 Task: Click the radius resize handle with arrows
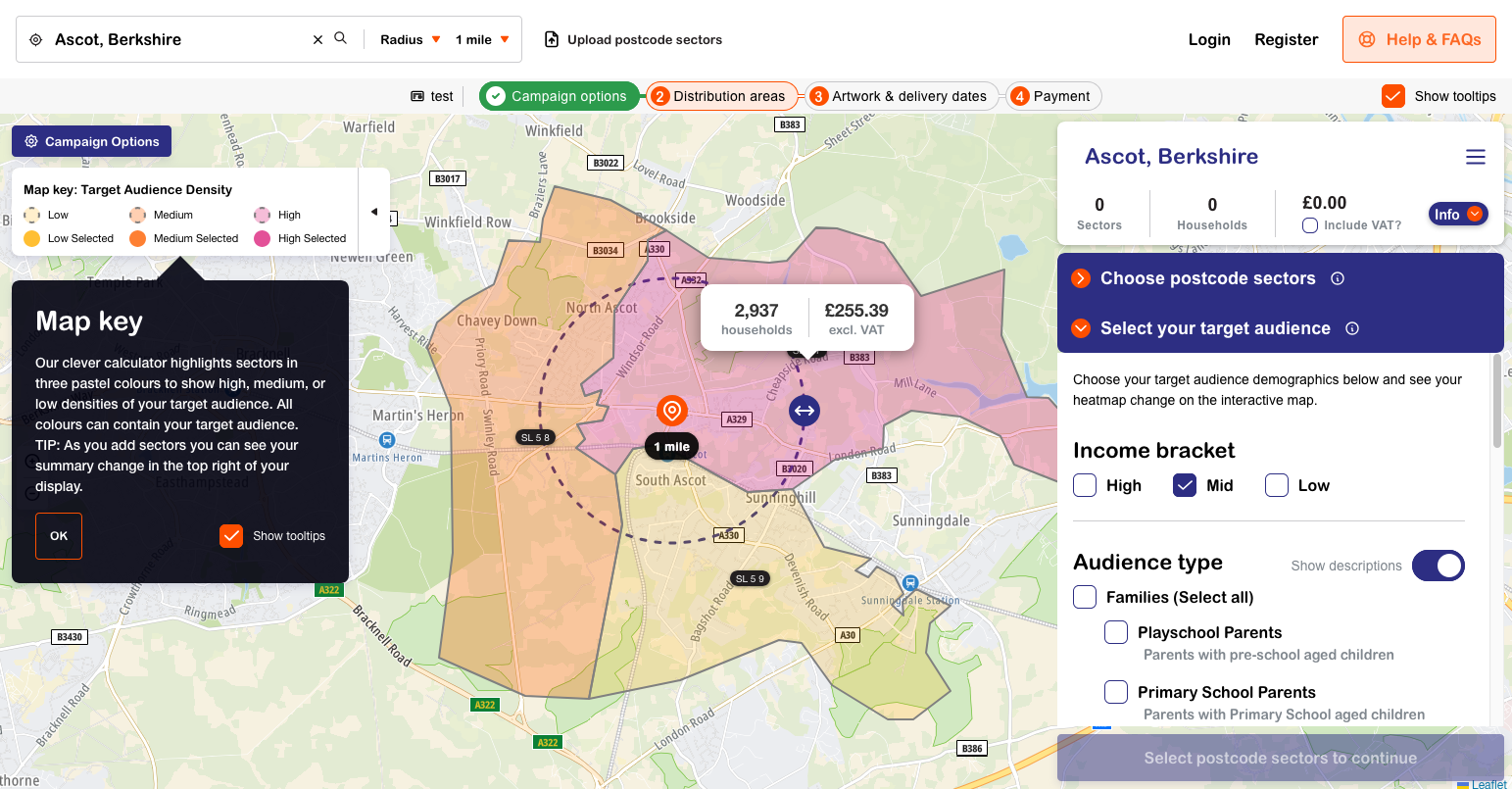point(805,411)
